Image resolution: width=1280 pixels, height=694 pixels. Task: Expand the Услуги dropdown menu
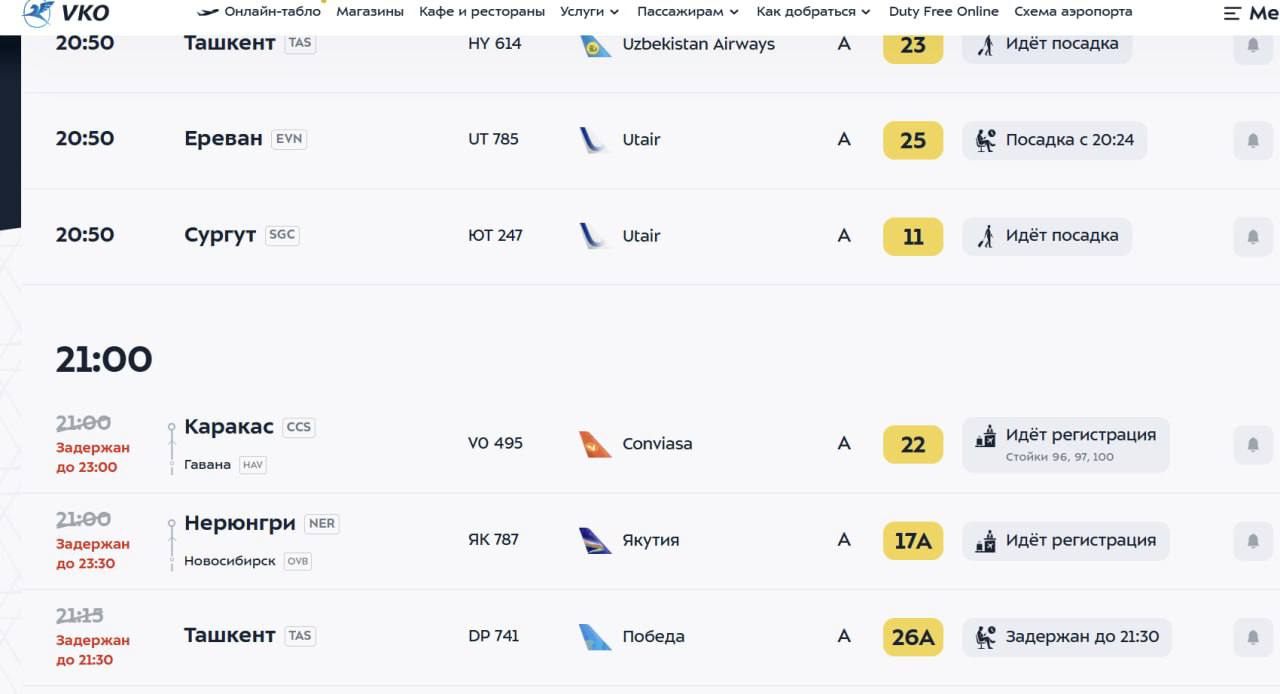[589, 12]
